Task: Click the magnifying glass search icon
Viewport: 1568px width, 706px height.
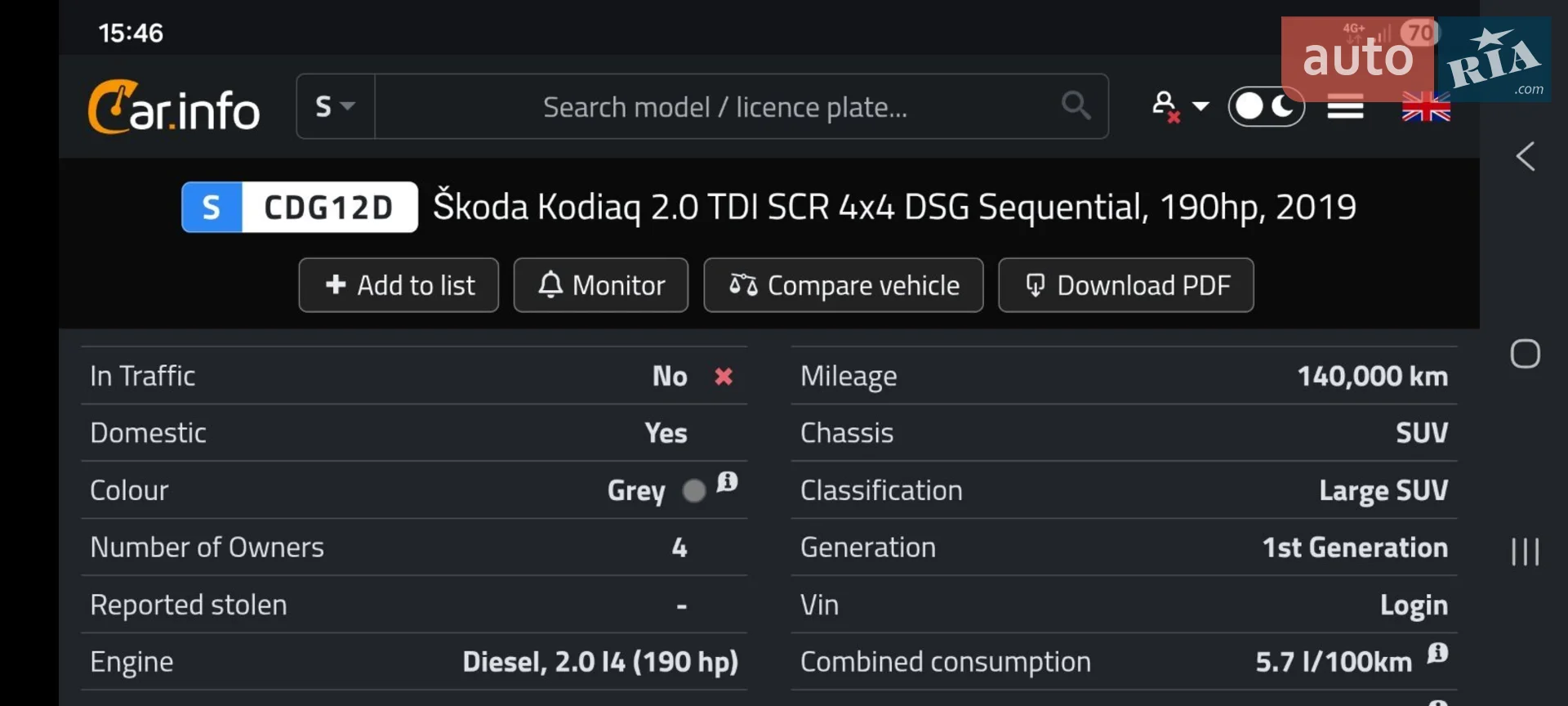Action: tap(1076, 105)
